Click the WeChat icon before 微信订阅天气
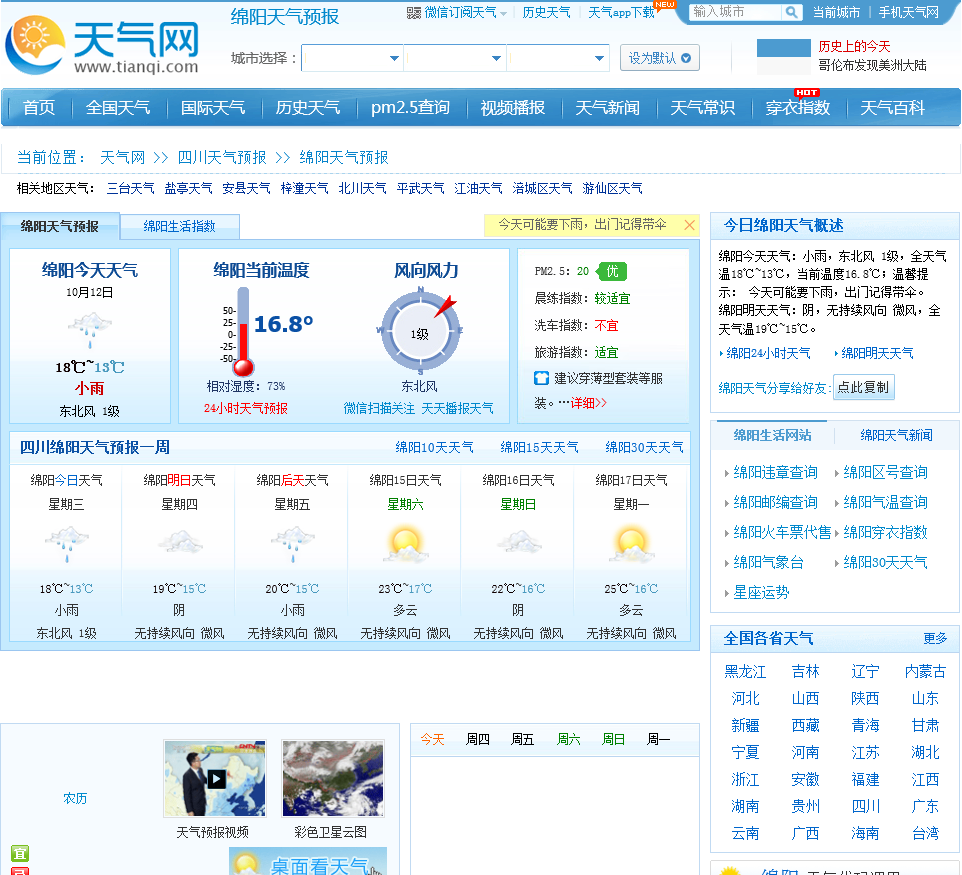The width and height of the screenshot is (962, 875). point(414,11)
